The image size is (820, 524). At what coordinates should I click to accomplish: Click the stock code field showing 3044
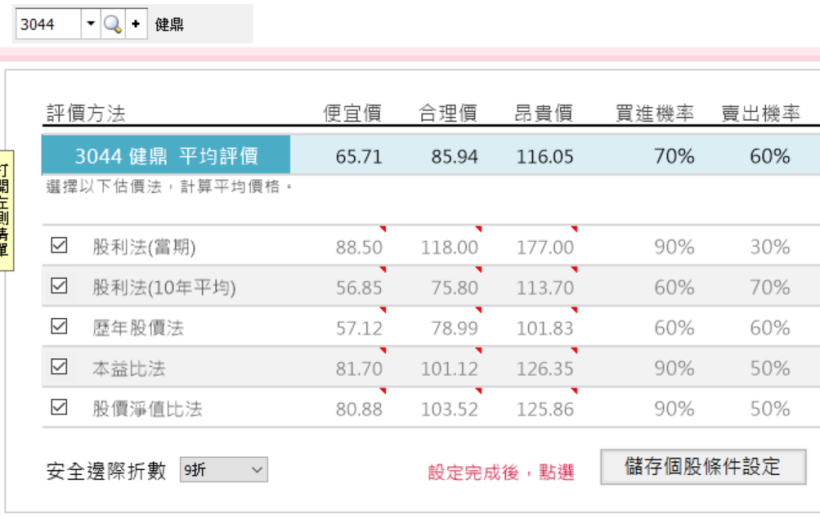point(48,24)
